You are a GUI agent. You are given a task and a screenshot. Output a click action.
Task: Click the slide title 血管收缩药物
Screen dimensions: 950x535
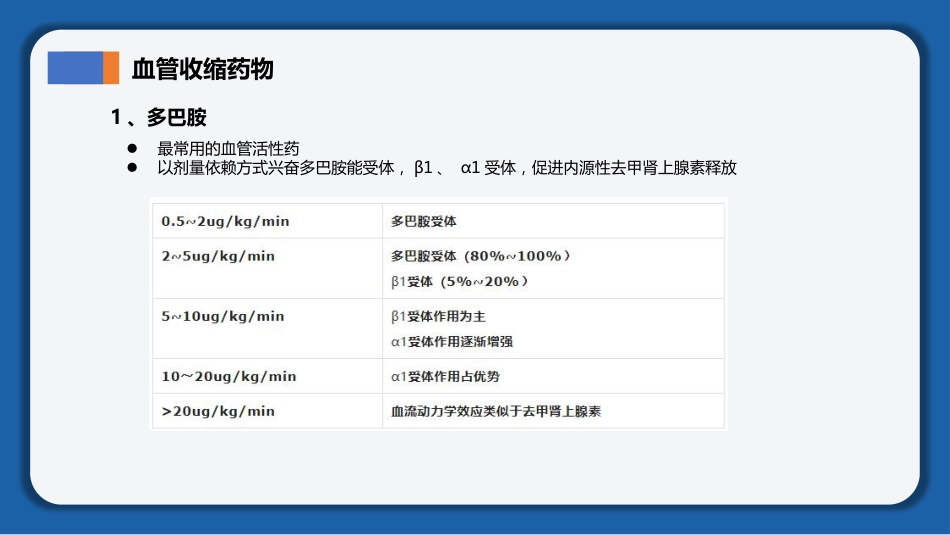(202, 68)
